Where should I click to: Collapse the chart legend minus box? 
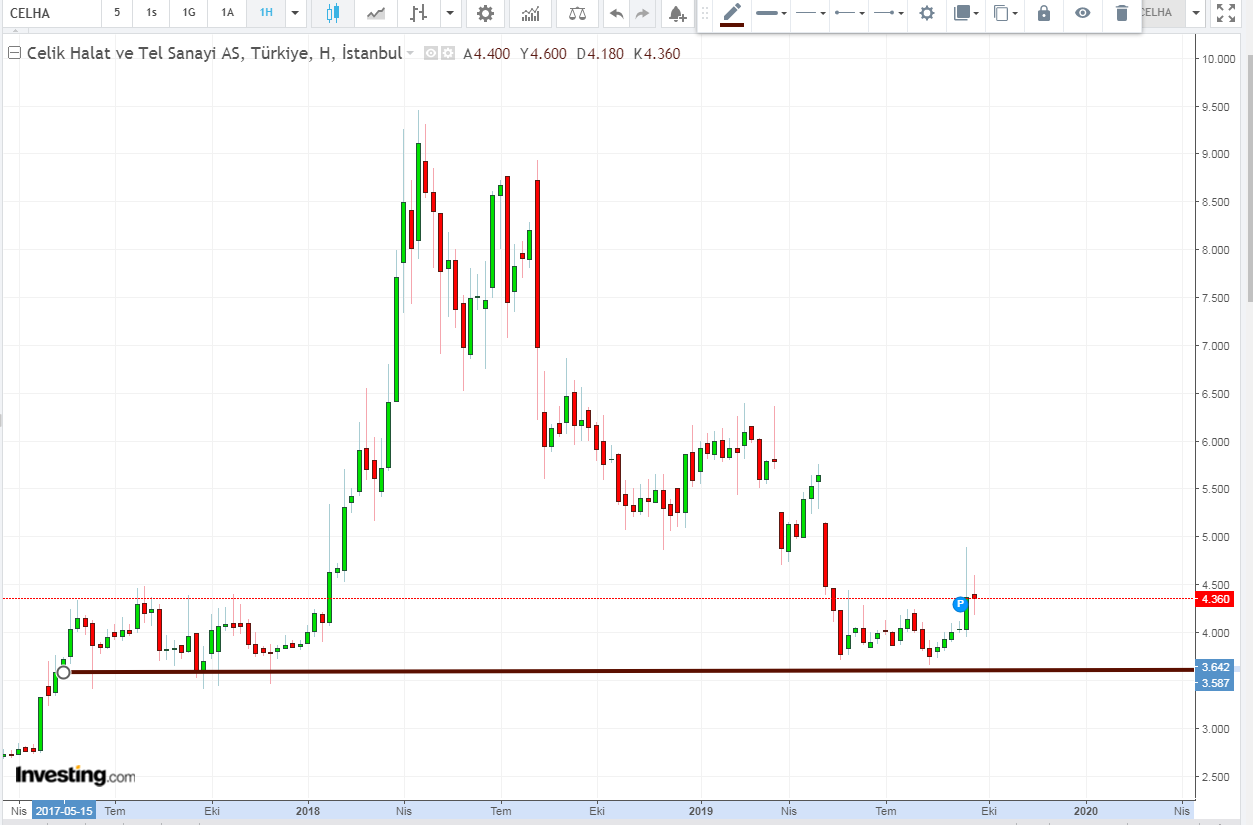(x=14, y=53)
